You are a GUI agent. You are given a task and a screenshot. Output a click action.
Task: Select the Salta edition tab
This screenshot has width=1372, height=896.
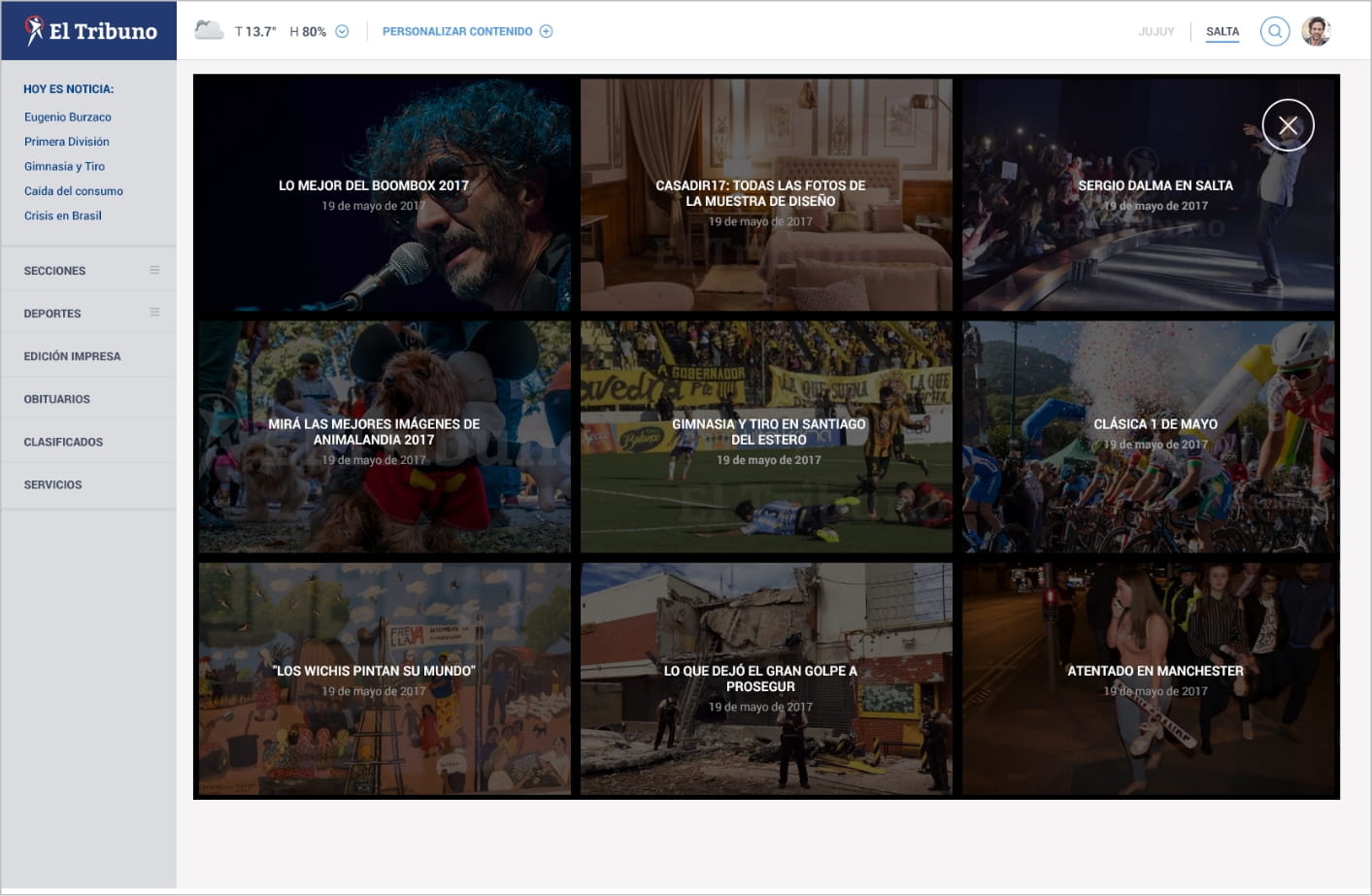[1221, 32]
